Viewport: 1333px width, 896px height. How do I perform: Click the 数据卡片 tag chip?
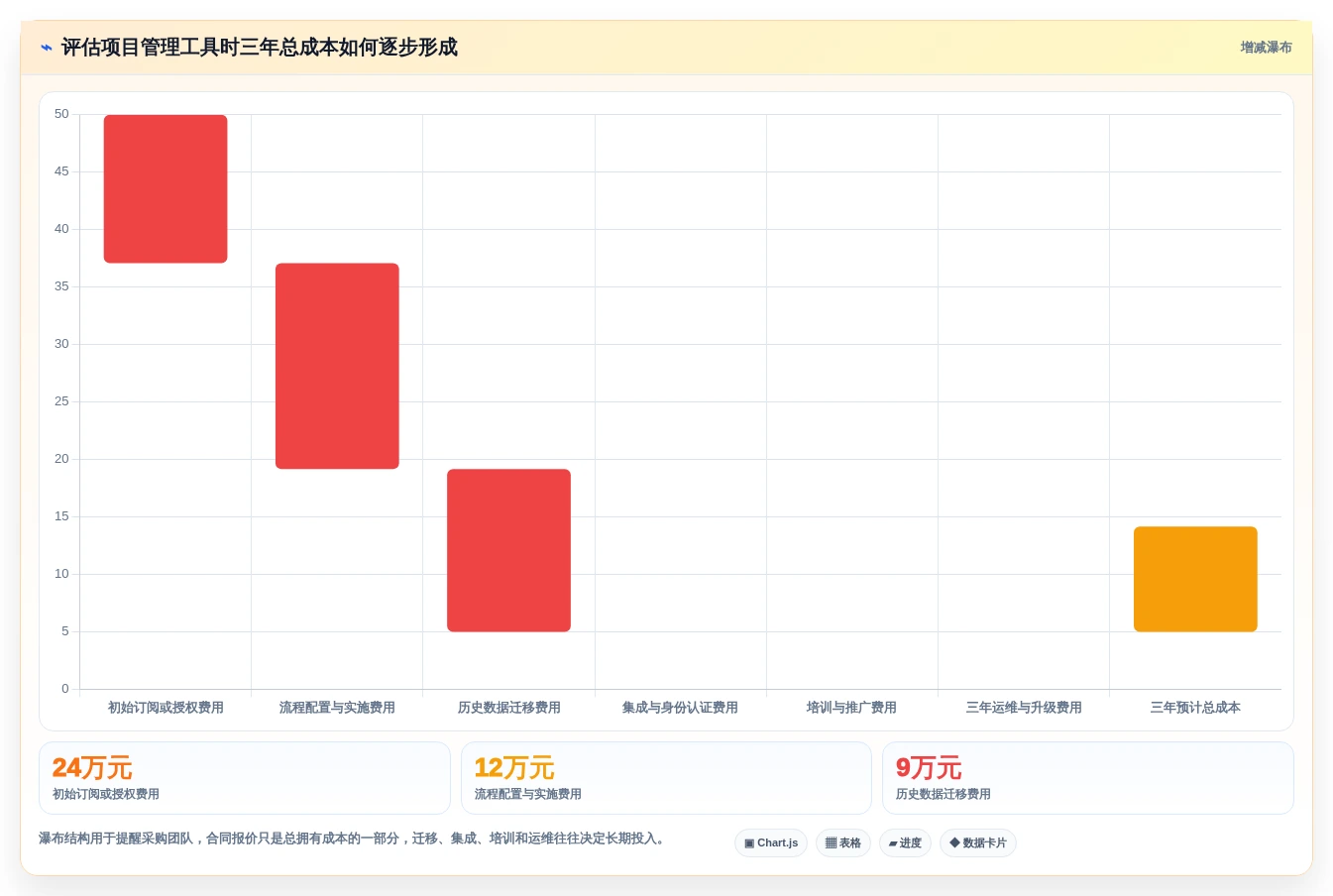(x=978, y=842)
